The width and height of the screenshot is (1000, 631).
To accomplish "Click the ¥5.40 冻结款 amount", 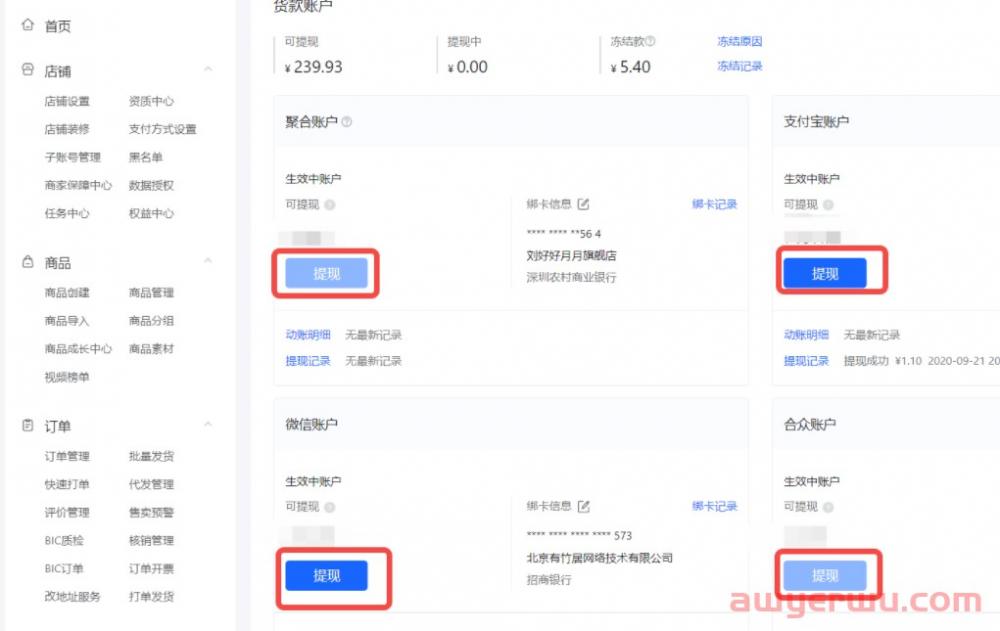I will (631, 67).
